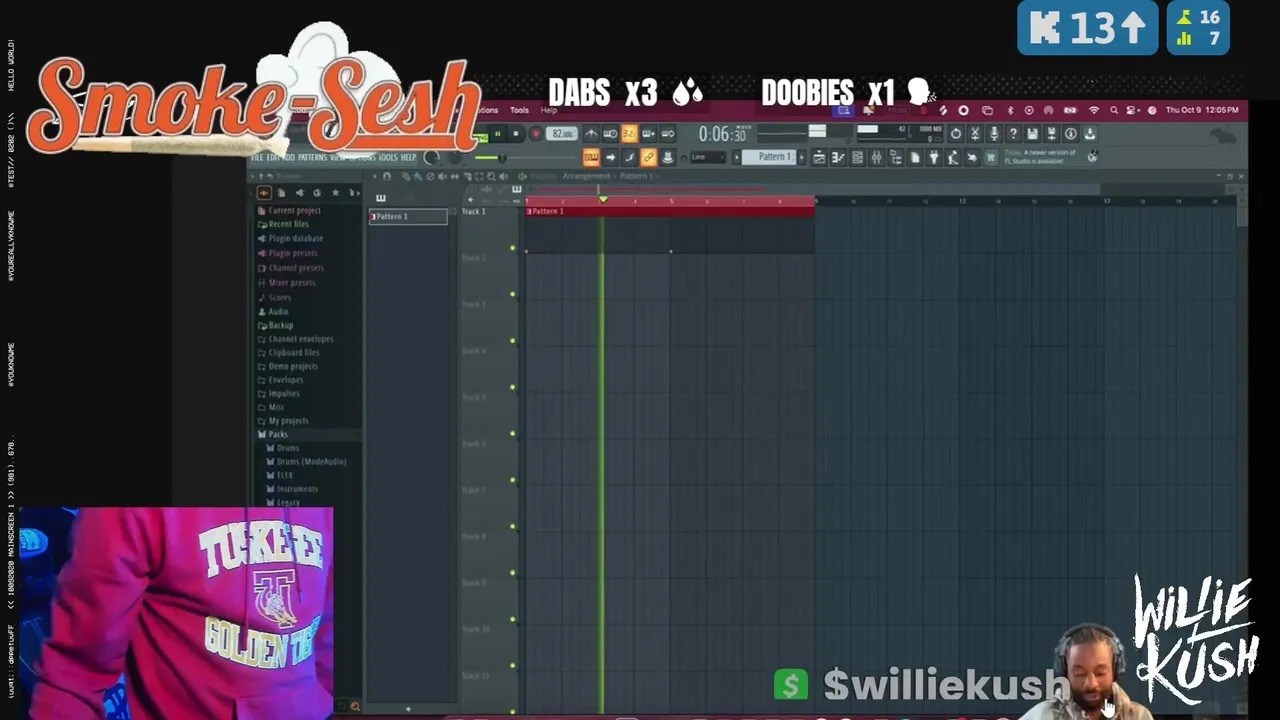This screenshot has height=720, width=1280.
Task: Open the ADD menu in FL Studio toolbar
Action: click(x=290, y=157)
